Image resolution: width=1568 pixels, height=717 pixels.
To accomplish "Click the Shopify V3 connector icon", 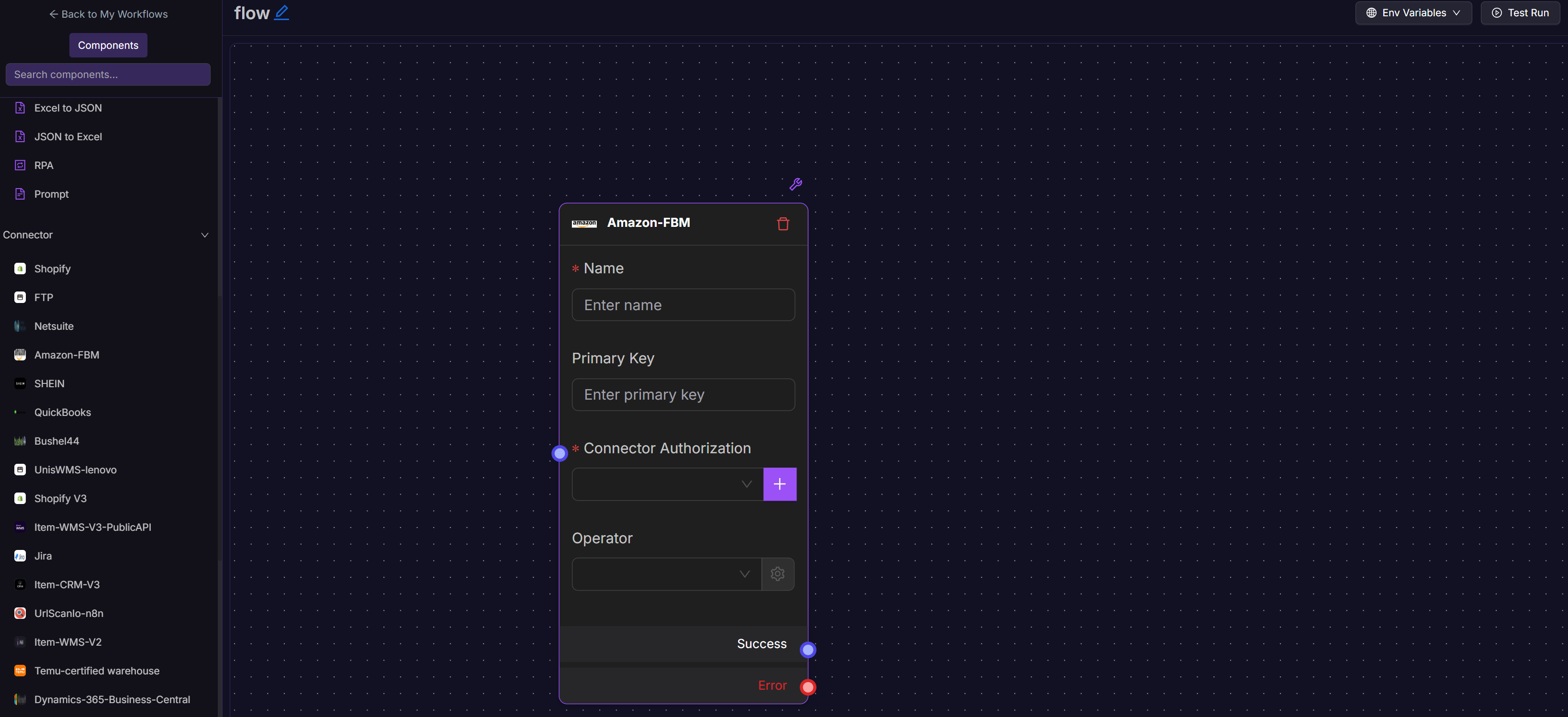I will 20,498.
